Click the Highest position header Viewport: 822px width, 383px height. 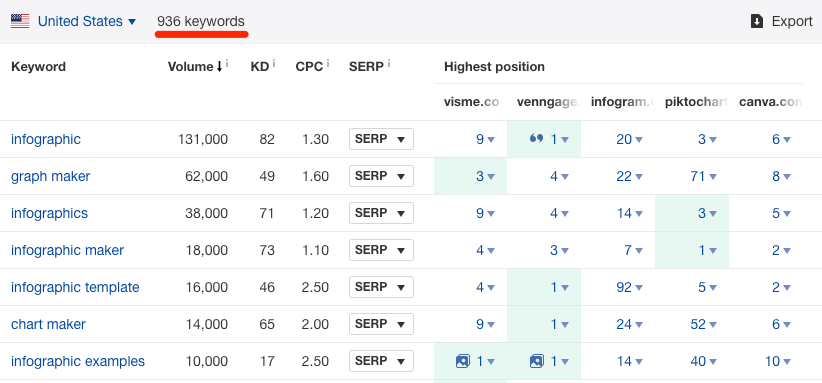click(x=494, y=67)
